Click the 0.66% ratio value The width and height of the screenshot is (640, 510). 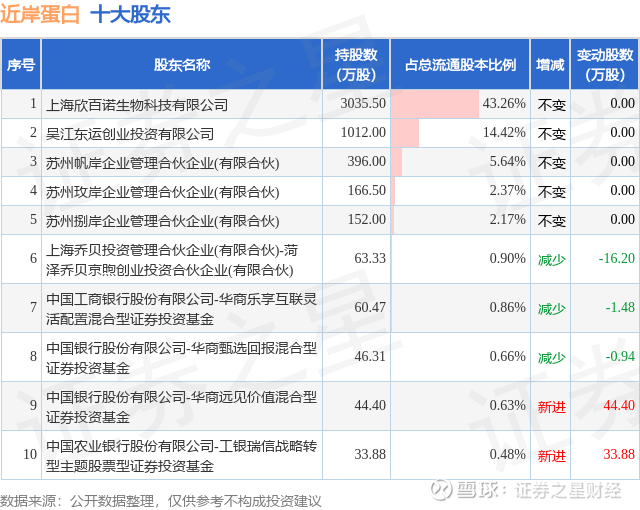(x=507, y=356)
